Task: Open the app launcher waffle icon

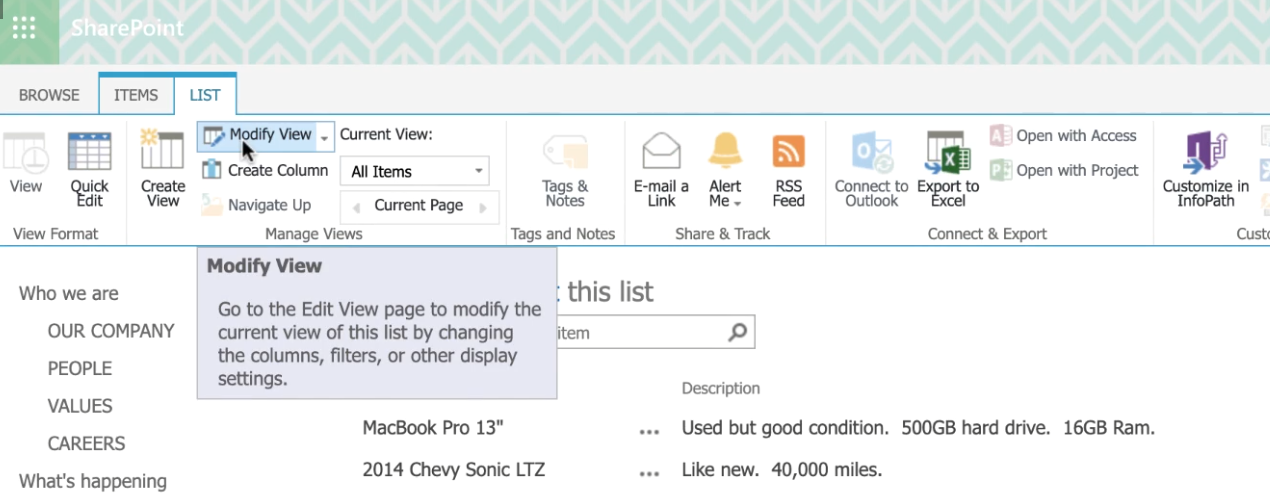Action: point(24,26)
